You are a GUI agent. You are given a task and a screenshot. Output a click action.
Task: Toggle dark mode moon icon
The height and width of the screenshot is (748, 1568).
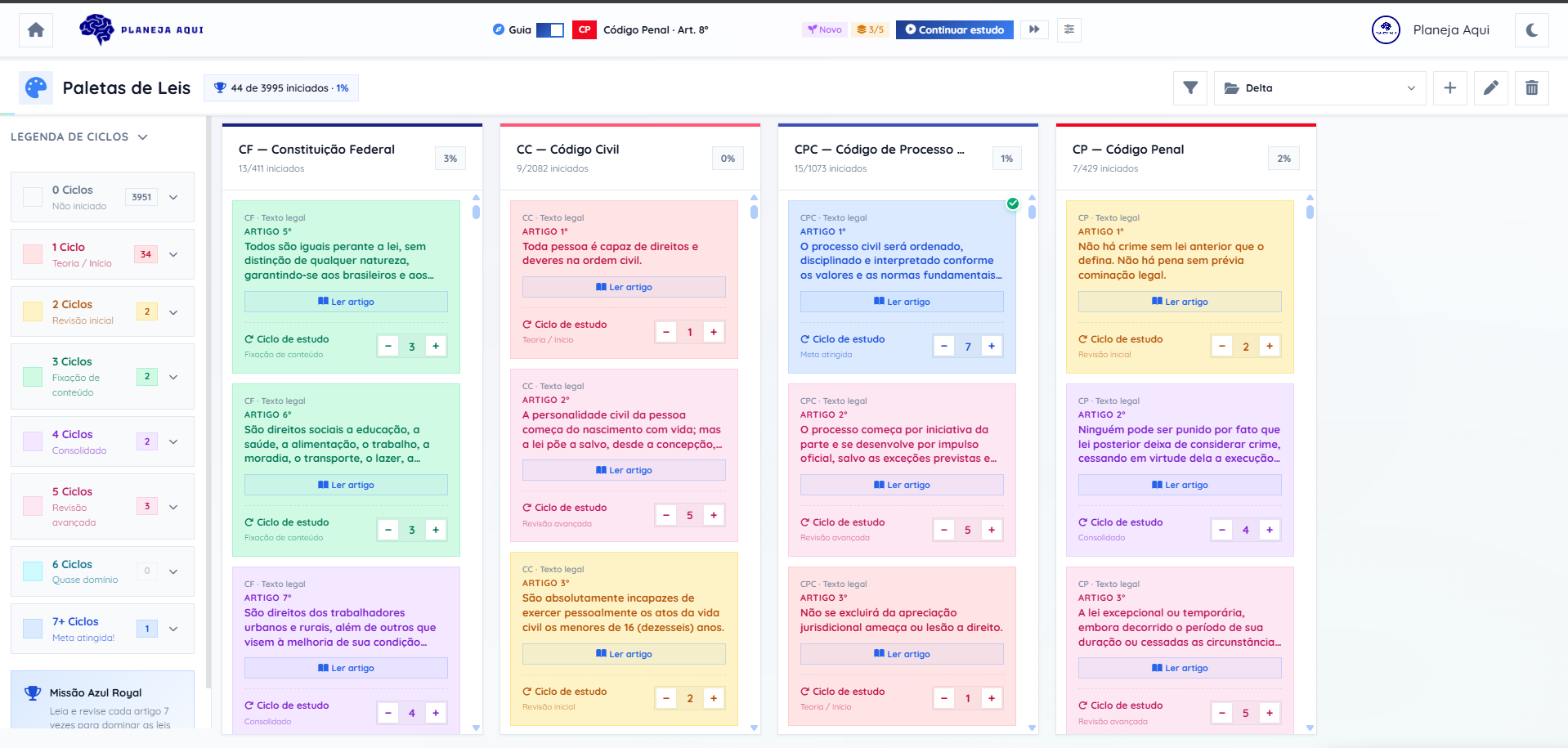[x=1532, y=30]
